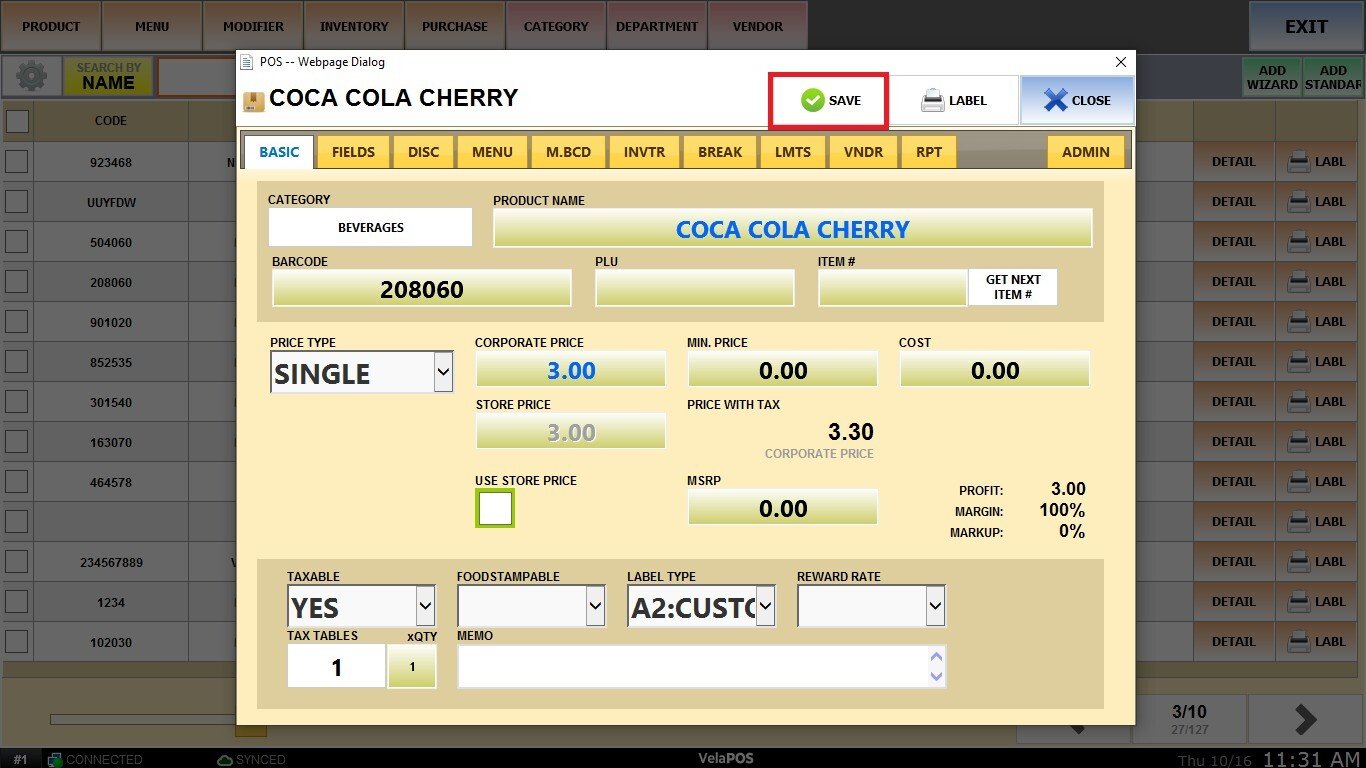1366x768 pixels.
Task: Tick the checkbox beside code 923468
Action: pyautogui.click(x=17, y=162)
